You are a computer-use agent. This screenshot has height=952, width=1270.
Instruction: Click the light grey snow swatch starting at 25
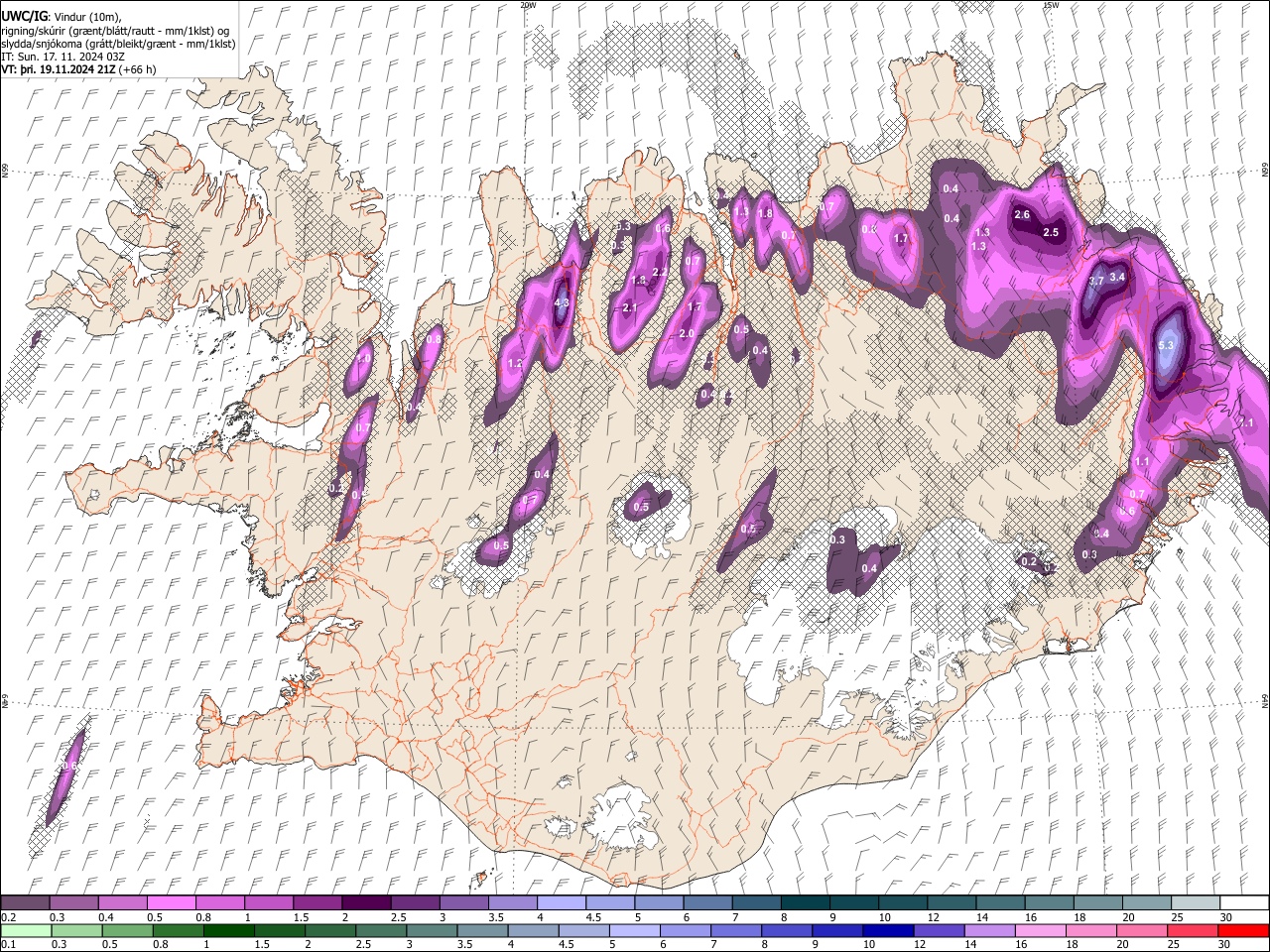pyautogui.click(x=1194, y=902)
